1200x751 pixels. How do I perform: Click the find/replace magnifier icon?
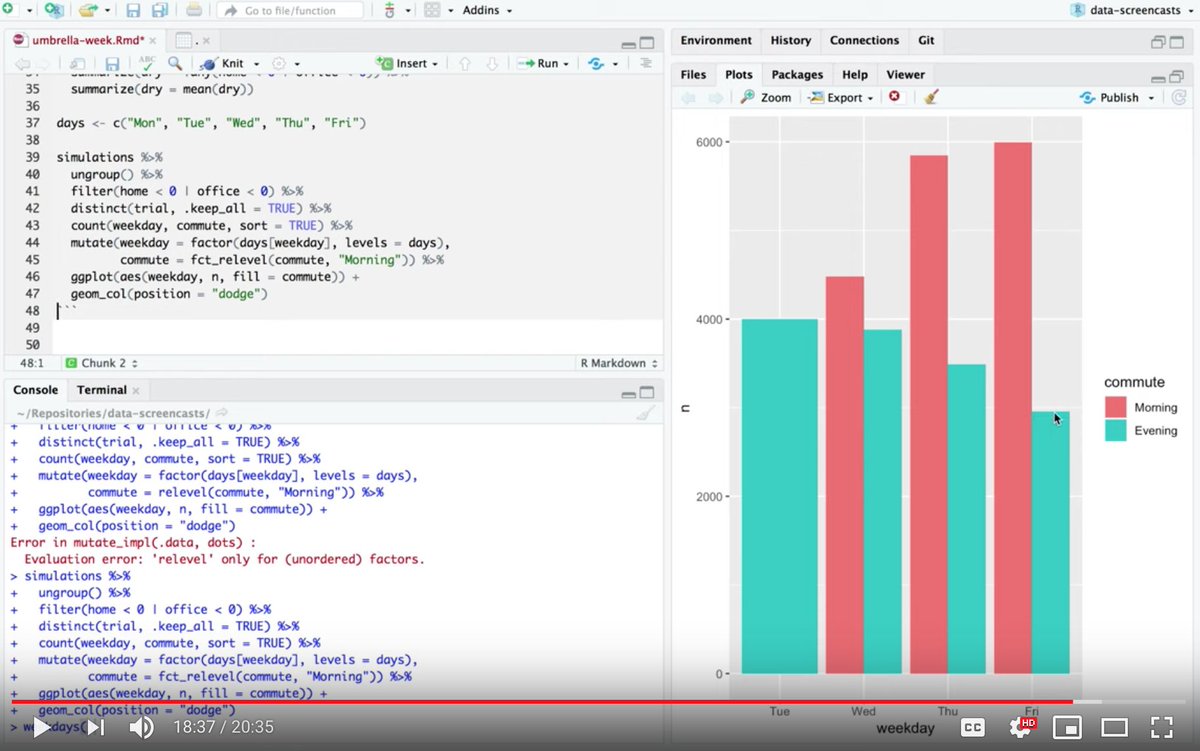pos(175,63)
